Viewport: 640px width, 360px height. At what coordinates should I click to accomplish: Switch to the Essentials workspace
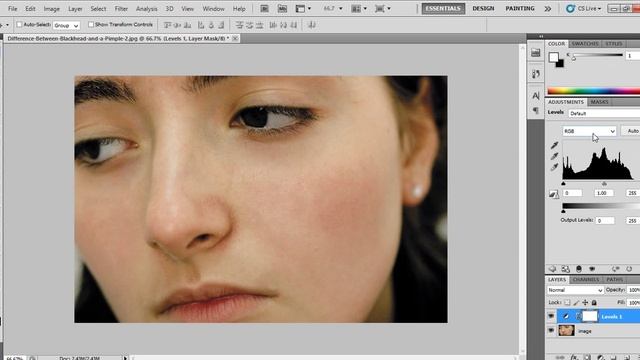443,9
